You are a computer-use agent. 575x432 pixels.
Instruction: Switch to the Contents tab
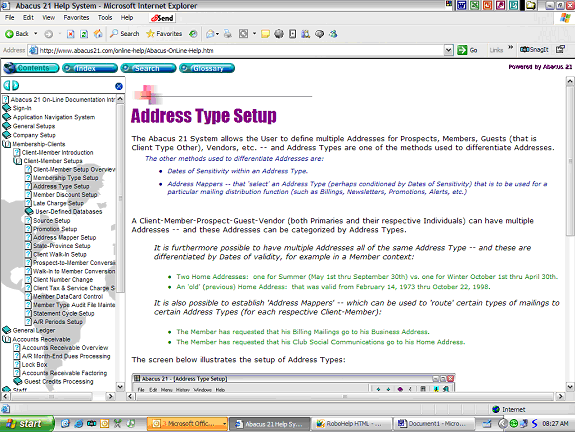tap(31, 68)
